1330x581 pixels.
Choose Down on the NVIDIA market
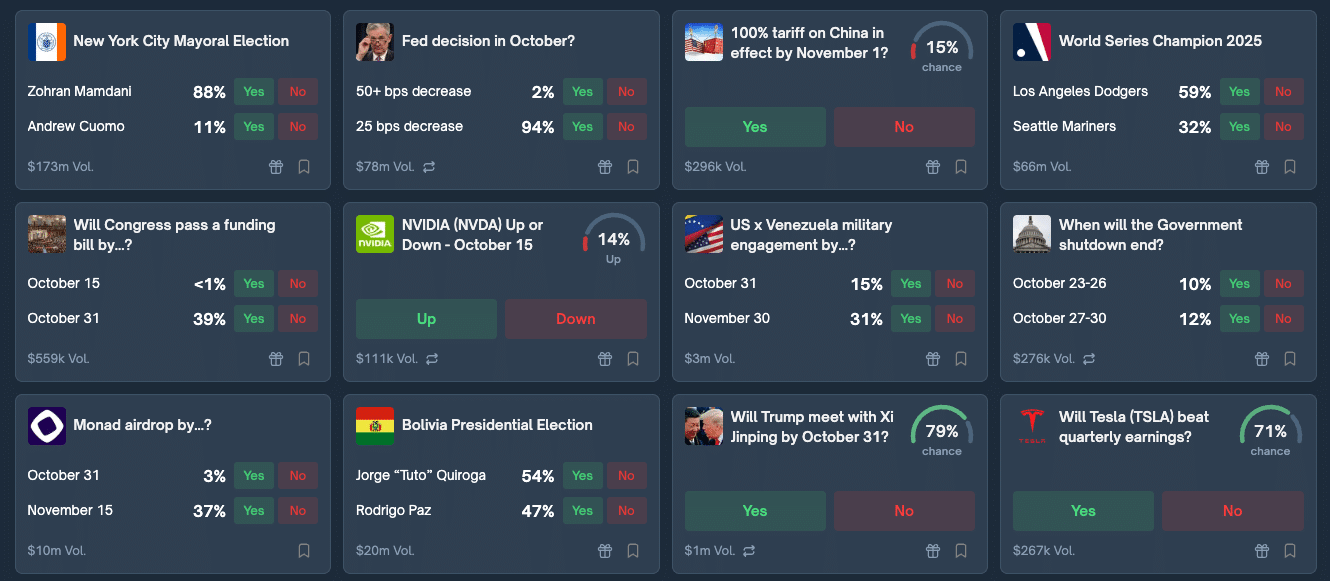click(x=576, y=319)
